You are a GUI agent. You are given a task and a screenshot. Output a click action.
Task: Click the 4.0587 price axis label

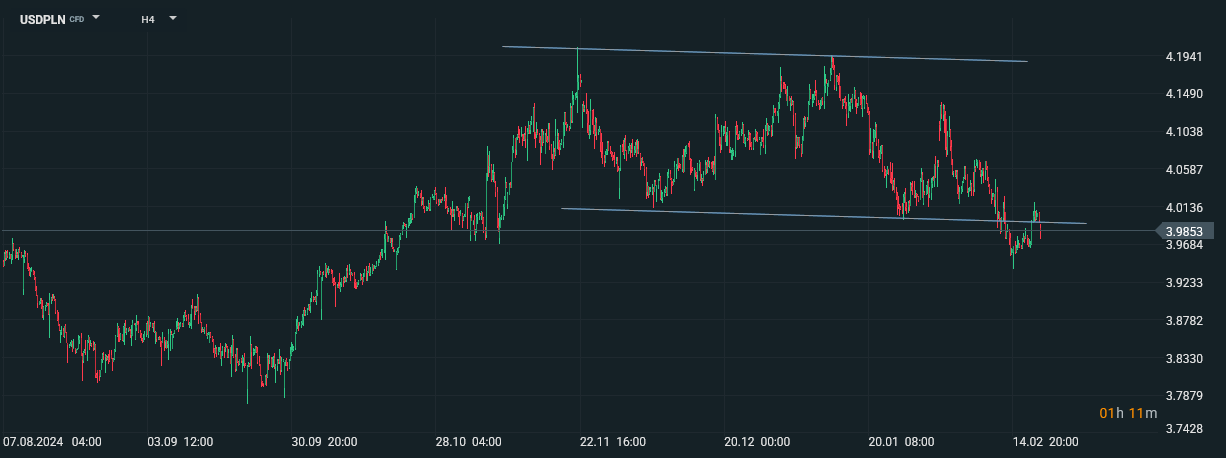(1183, 170)
